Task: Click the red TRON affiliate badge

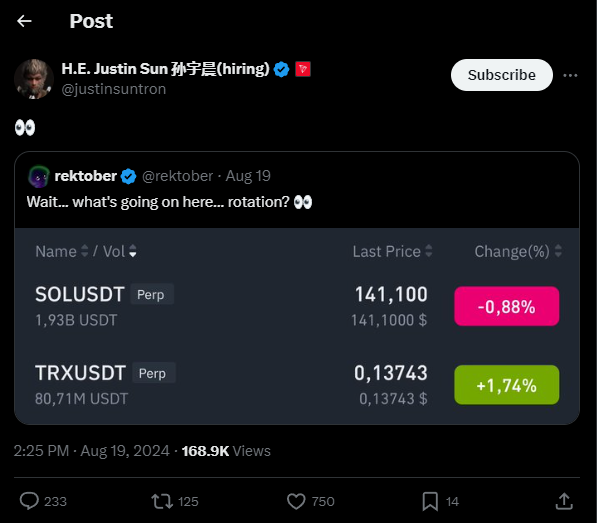Action: (x=303, y=69)
